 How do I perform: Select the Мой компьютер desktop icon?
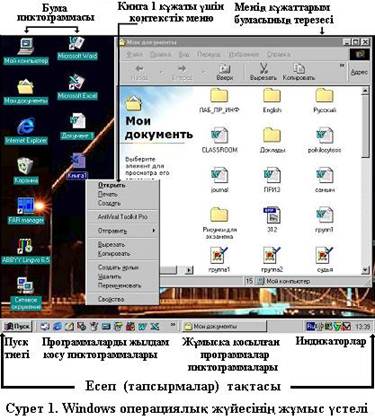(x=26, y=51)
